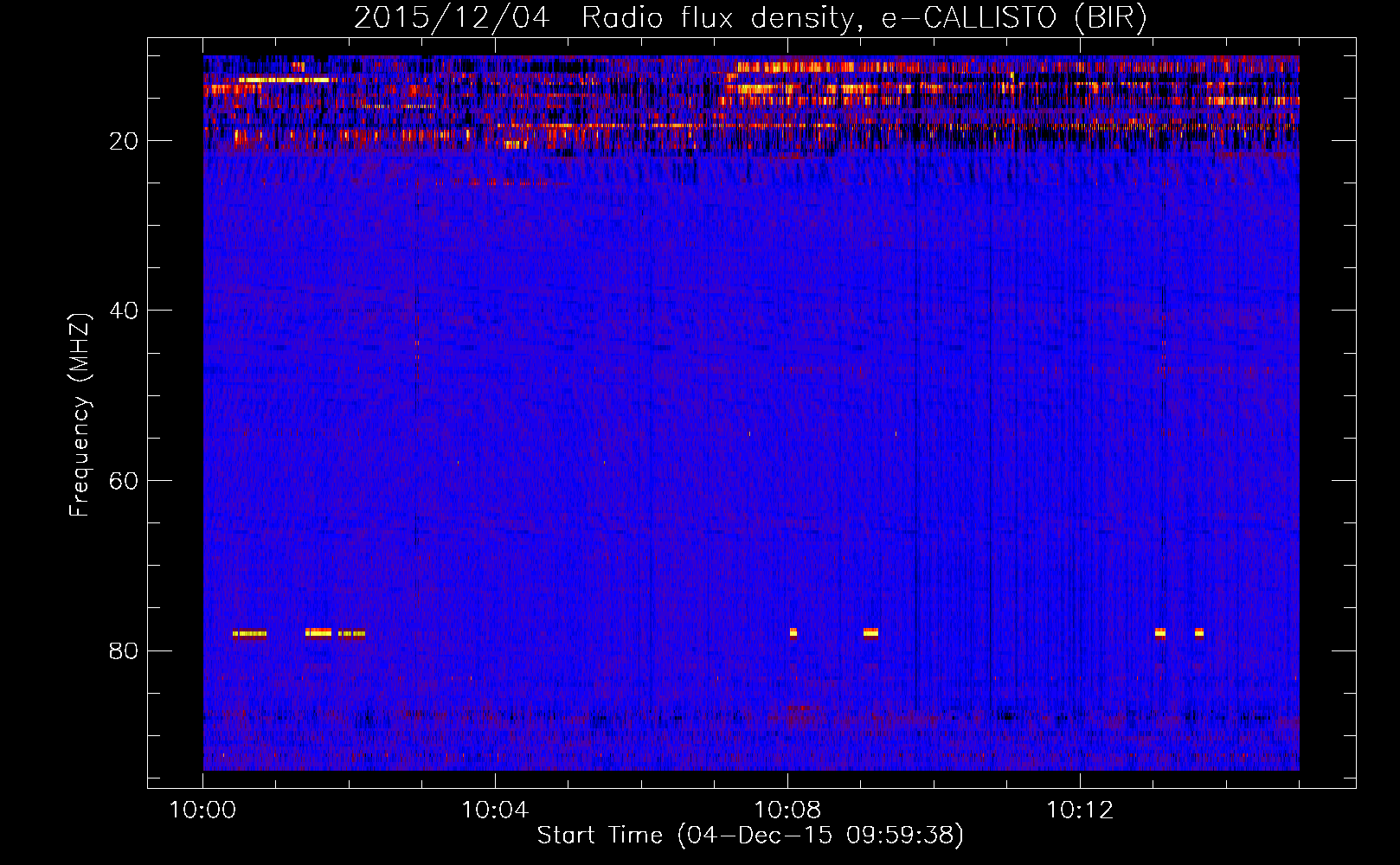
Task: Click the "60" frequency tick label
Action: pyautogui.click(x=124, y=481)
